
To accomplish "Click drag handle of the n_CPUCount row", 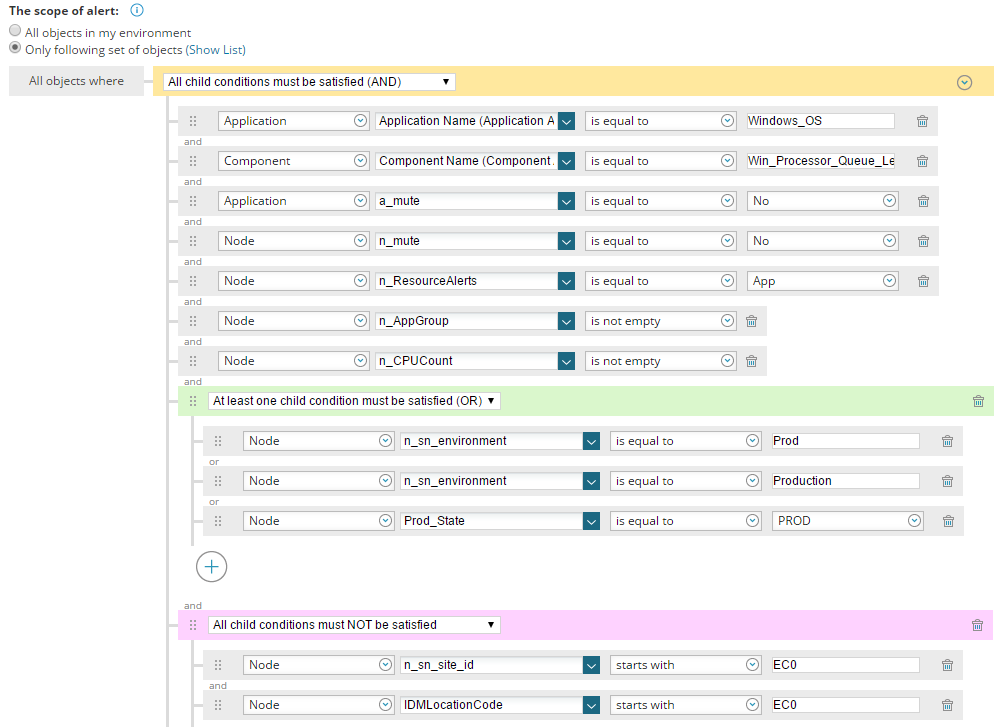I will pos(193,361).
